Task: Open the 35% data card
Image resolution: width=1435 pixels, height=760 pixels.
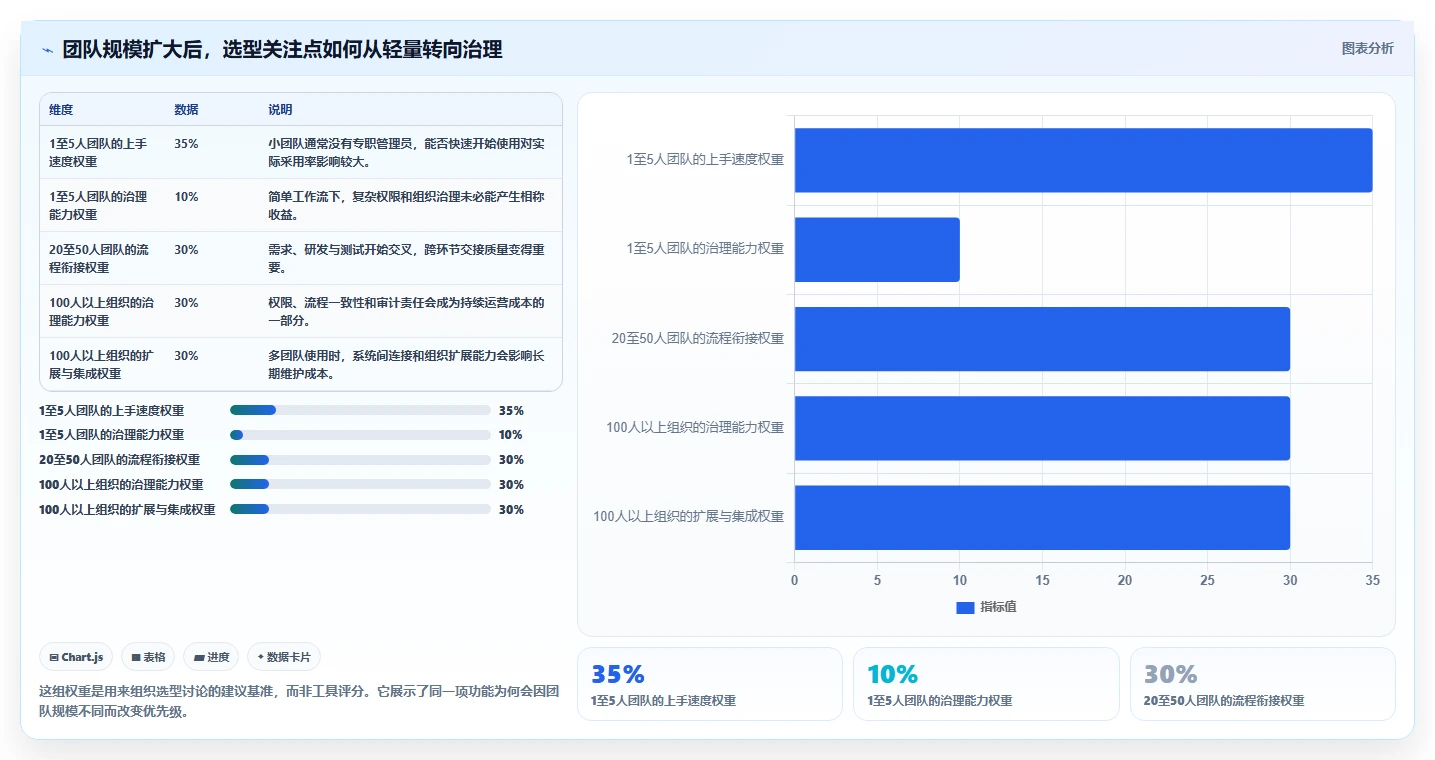Action: coord(710,684)
